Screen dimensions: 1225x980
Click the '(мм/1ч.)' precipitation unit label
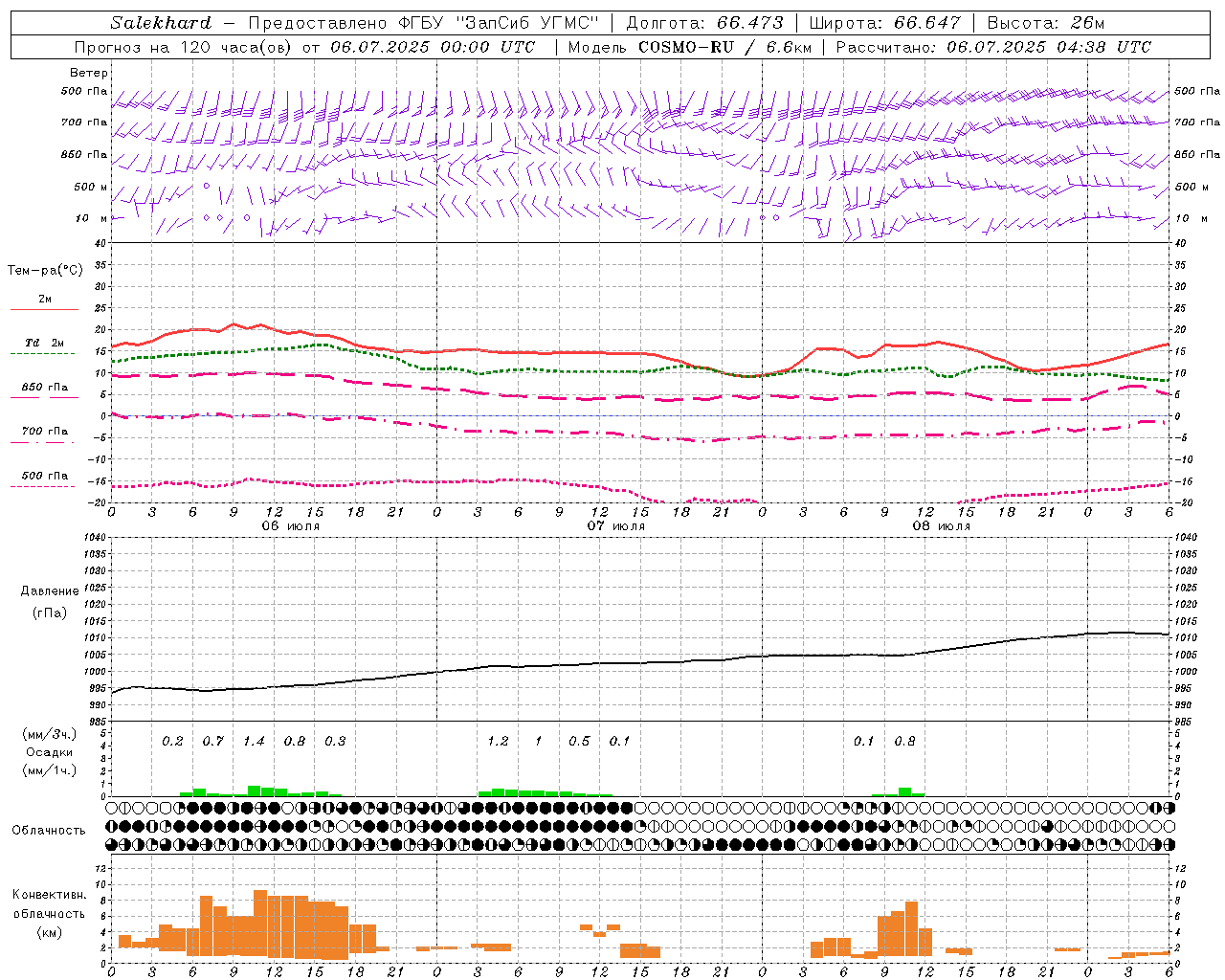[50, 770]
